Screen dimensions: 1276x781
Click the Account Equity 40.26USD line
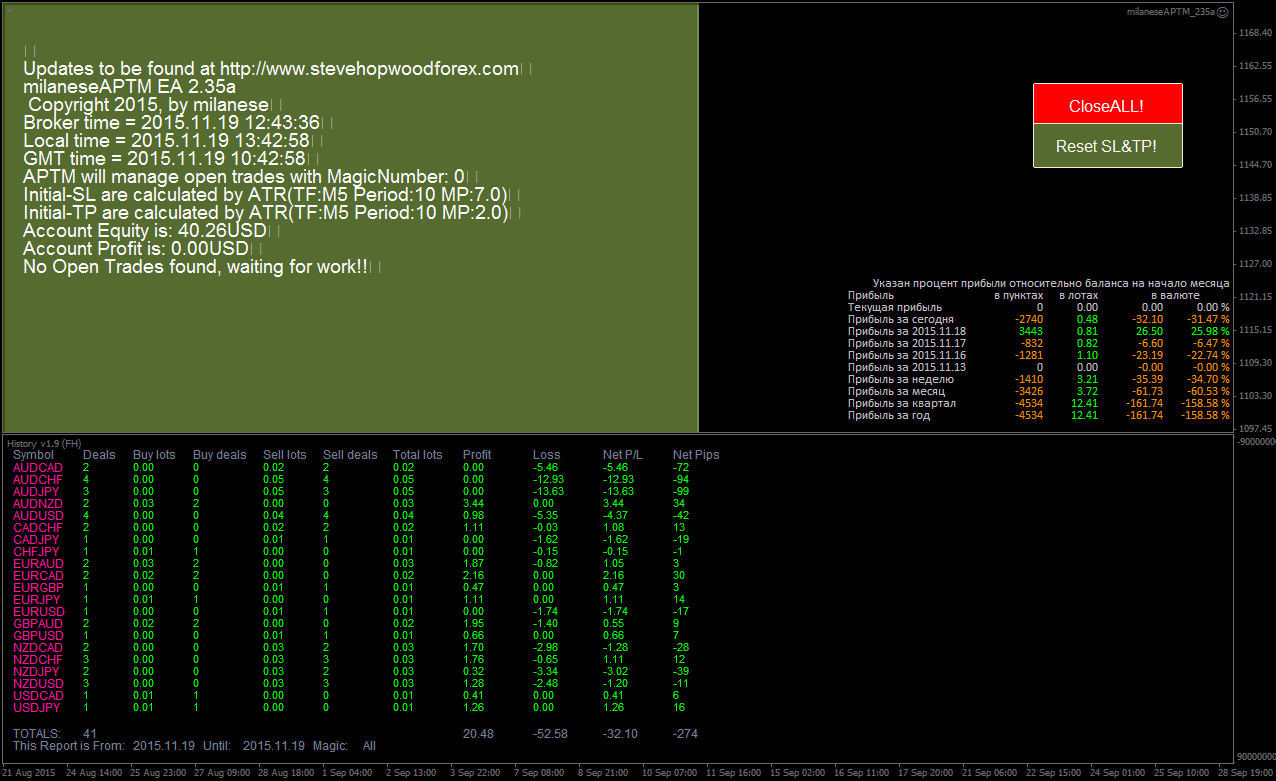coord(145,231)
